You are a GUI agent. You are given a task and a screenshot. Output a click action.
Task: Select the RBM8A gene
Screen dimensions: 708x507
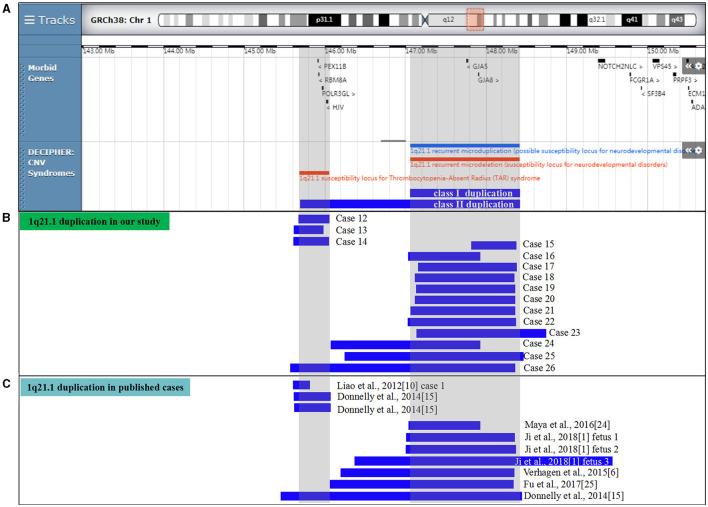335,80
